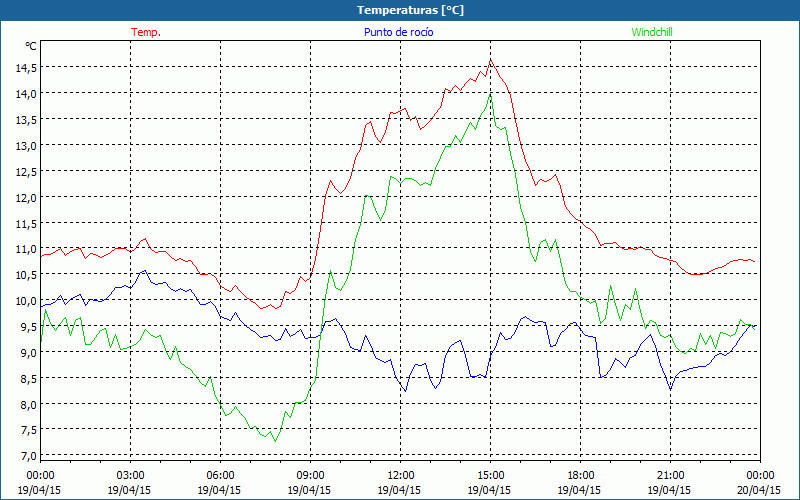The image size is (800, 500).
Task: Click the 09:00 time label on the x-axis
Action: coord(310,476)
